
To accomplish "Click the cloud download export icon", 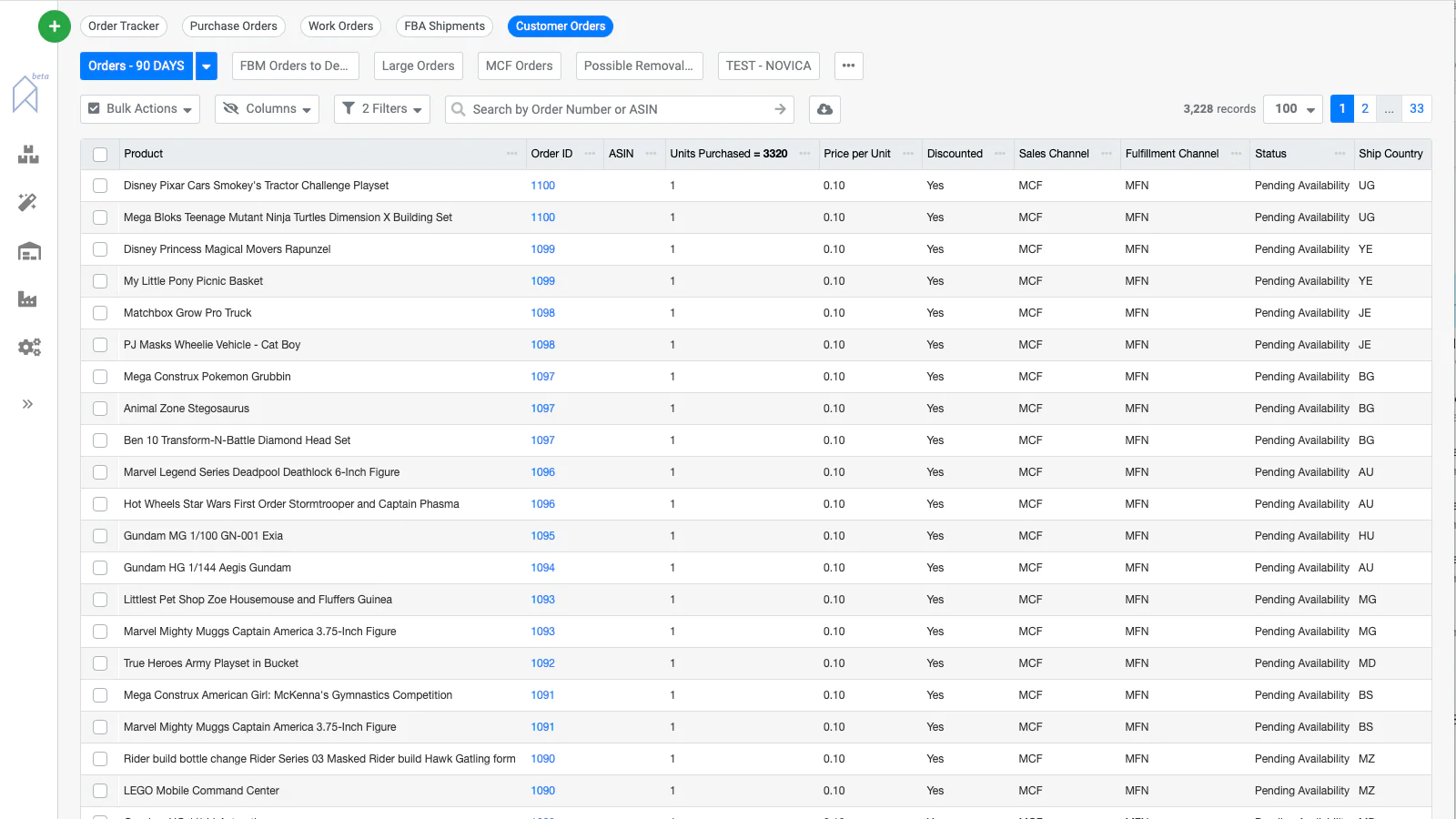I will click(x=824, y=109).
